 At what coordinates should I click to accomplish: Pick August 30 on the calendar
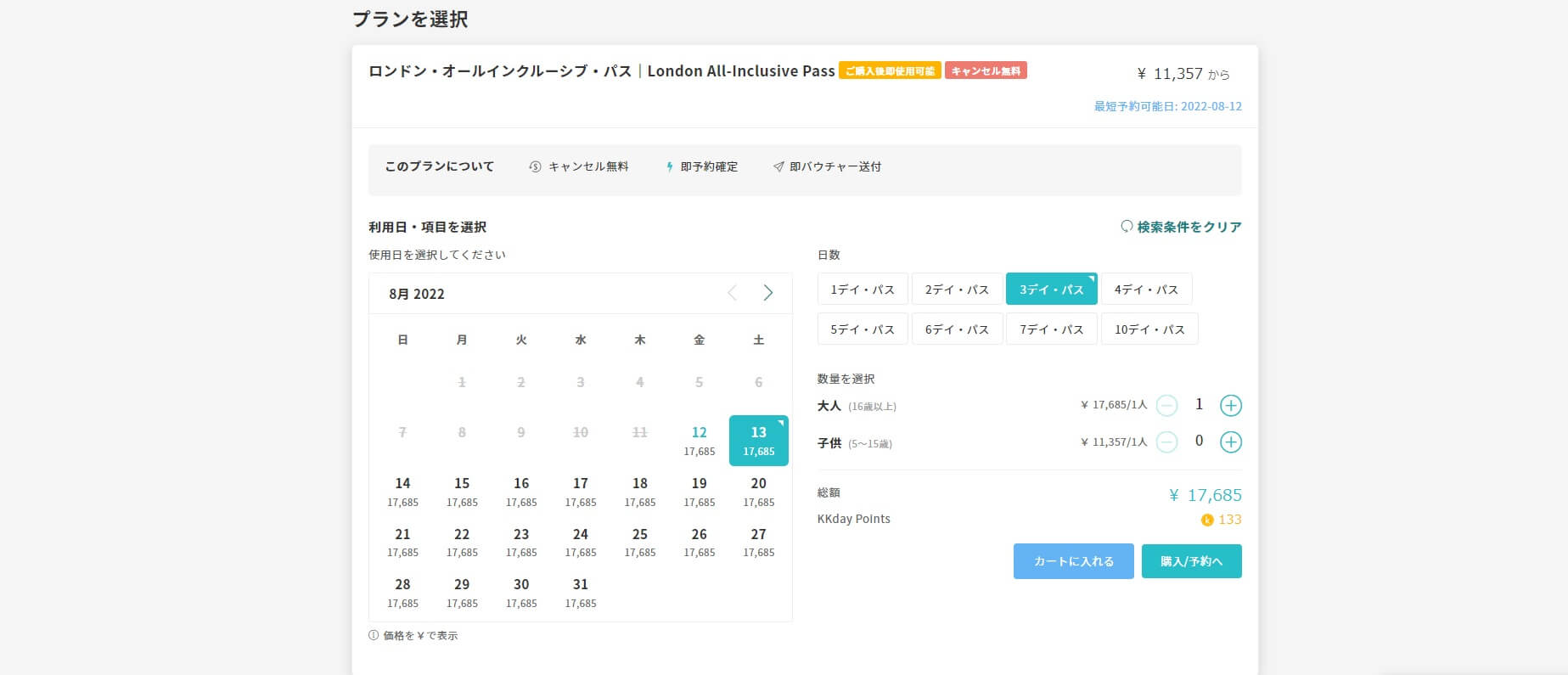521,593
